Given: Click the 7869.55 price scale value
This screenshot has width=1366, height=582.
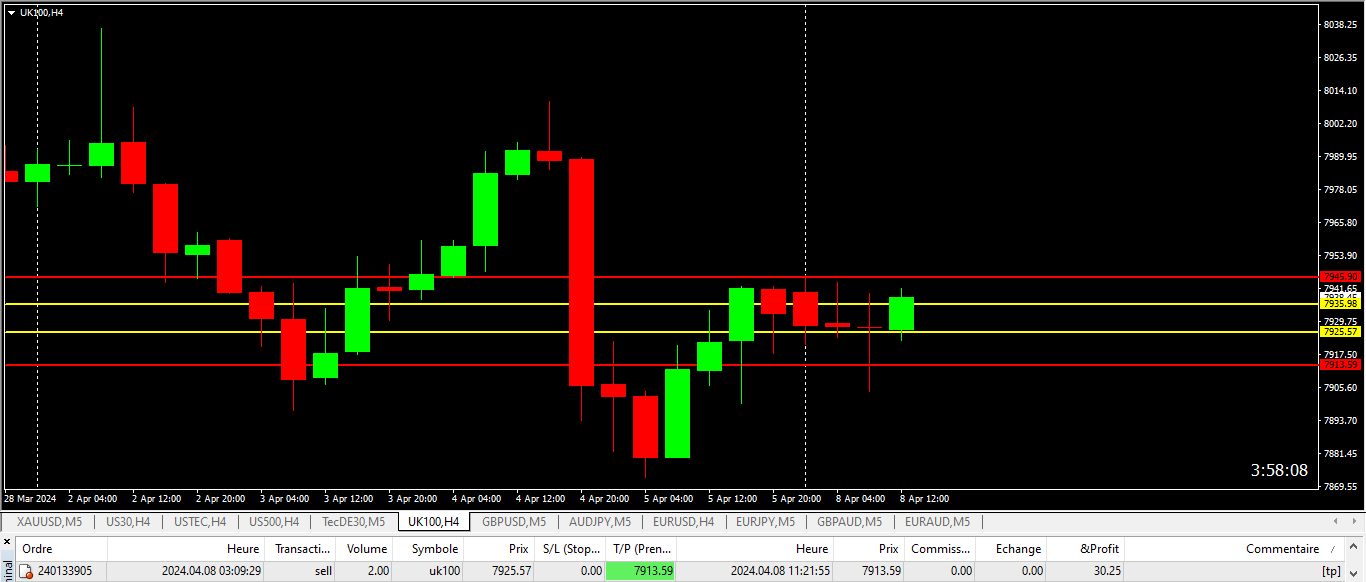Looking at the screenshot, I should [1340, 486].
